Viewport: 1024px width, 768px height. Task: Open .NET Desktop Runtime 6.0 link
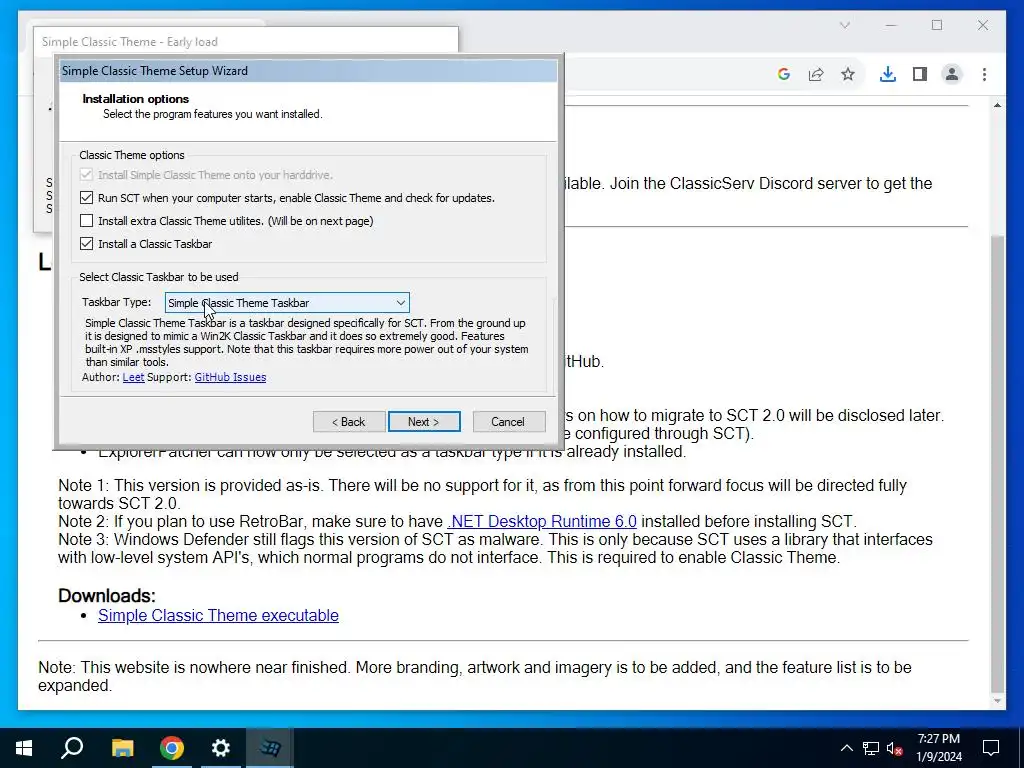pyautogui.click(x=542, y=522)
